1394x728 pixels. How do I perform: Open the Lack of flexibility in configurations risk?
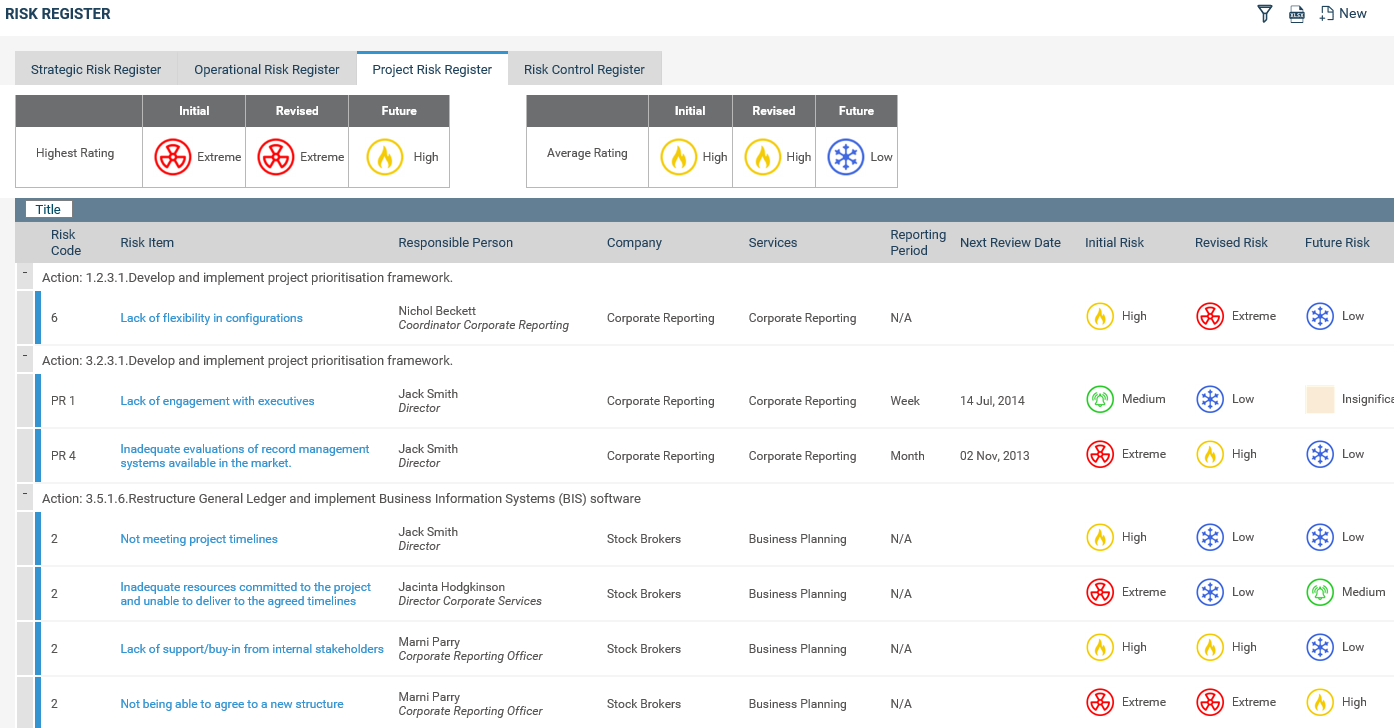pos(211,317)
